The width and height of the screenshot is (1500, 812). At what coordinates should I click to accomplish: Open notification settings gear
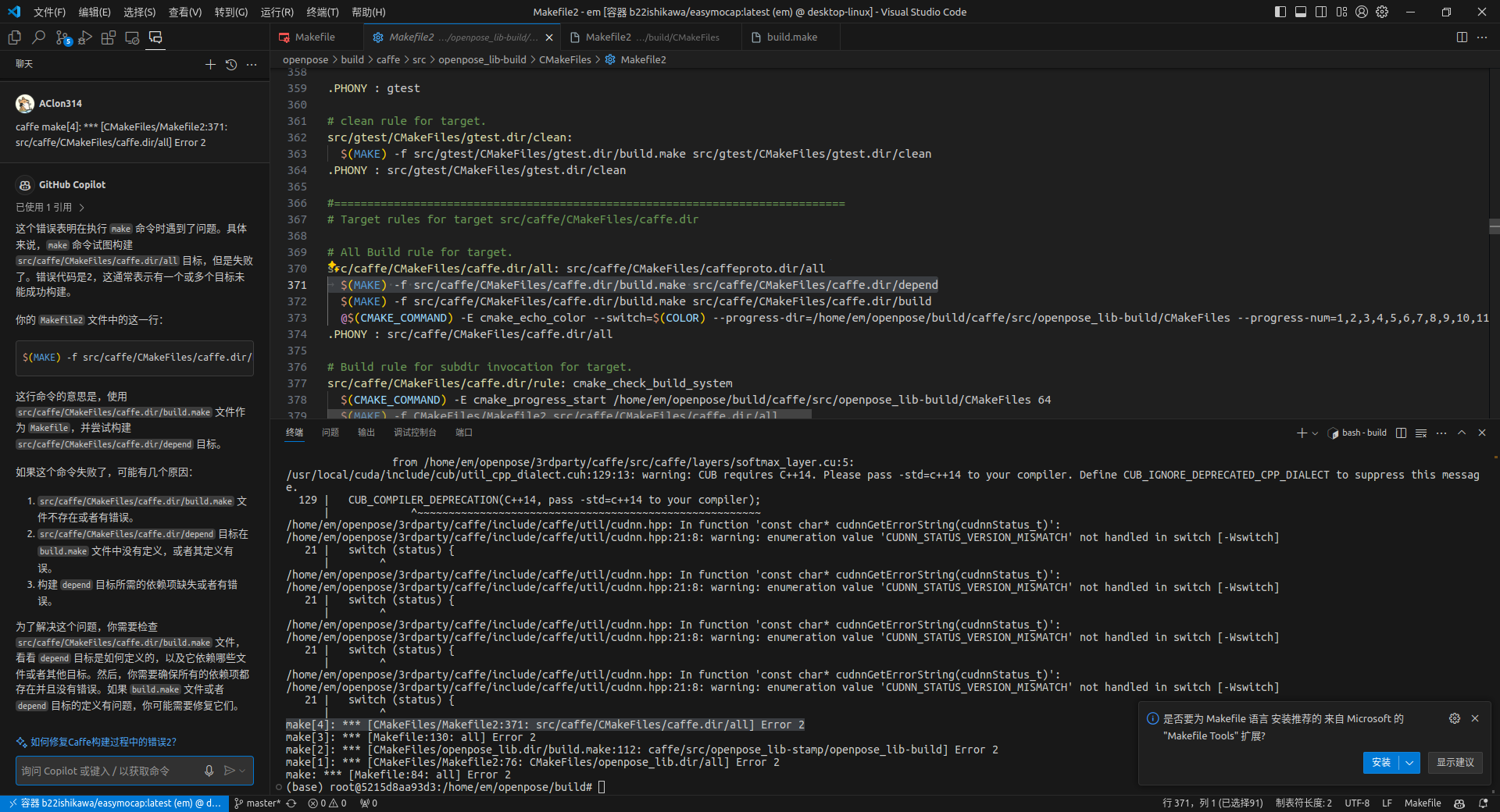pos(1455,718)
